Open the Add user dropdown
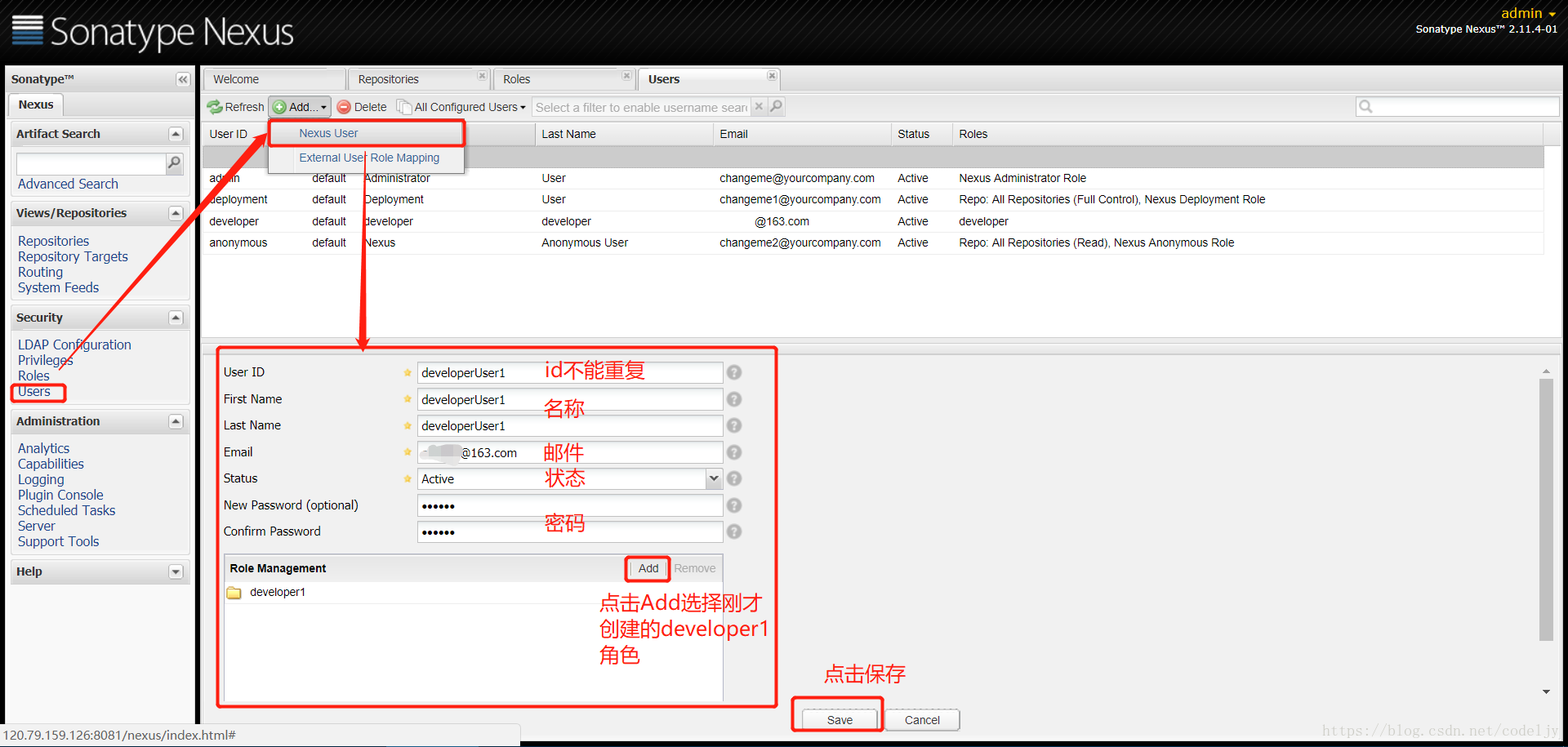This screenshot has height=747, width=1568. pyautogui.click(x=300, y=107)
